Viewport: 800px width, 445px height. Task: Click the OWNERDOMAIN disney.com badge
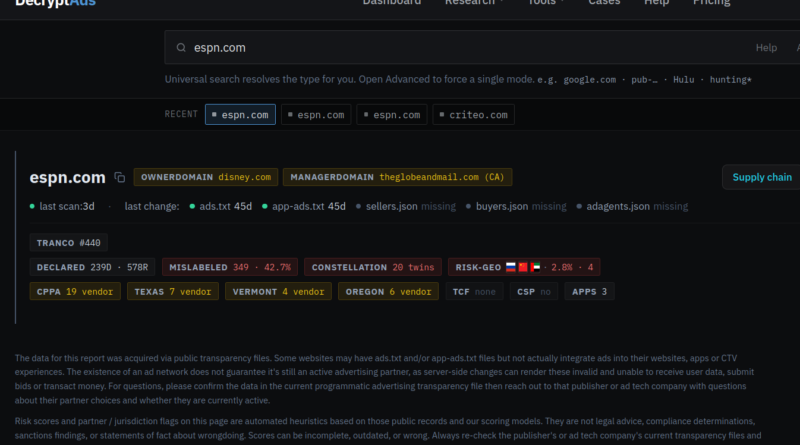click(206, 177)
